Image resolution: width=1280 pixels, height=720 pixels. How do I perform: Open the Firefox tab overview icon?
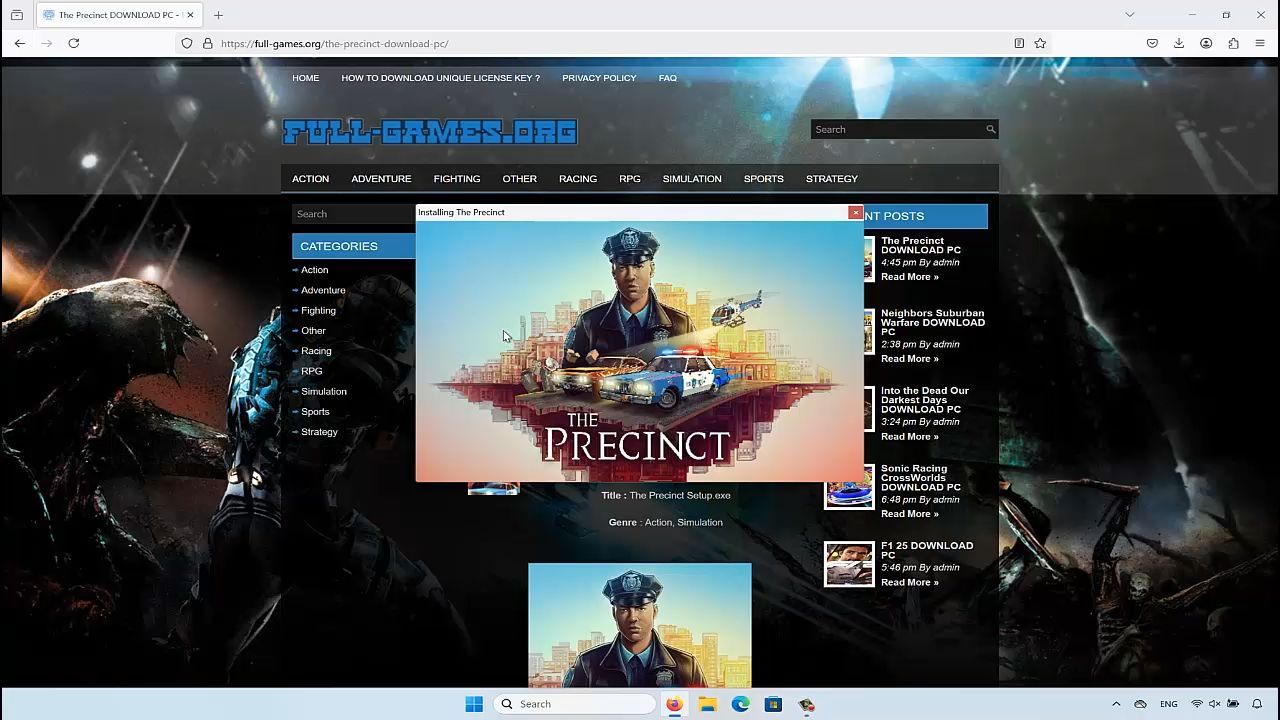[x=17, y=15]
